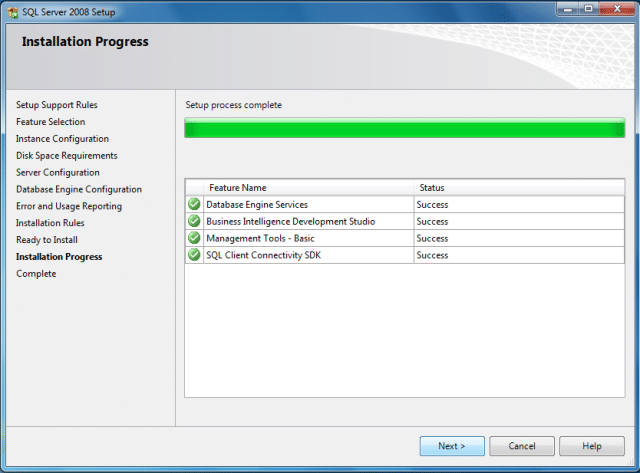Cancel the SQL Server setup

(522, 446)
